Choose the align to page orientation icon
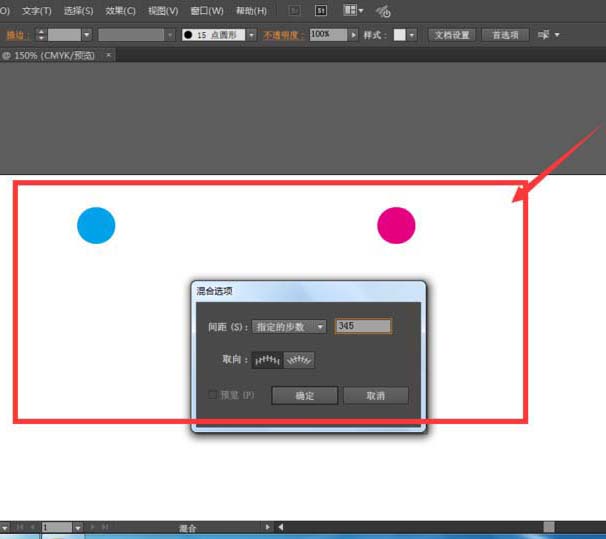The width and height of the screenshot is (606, 539). coord(267,360)
